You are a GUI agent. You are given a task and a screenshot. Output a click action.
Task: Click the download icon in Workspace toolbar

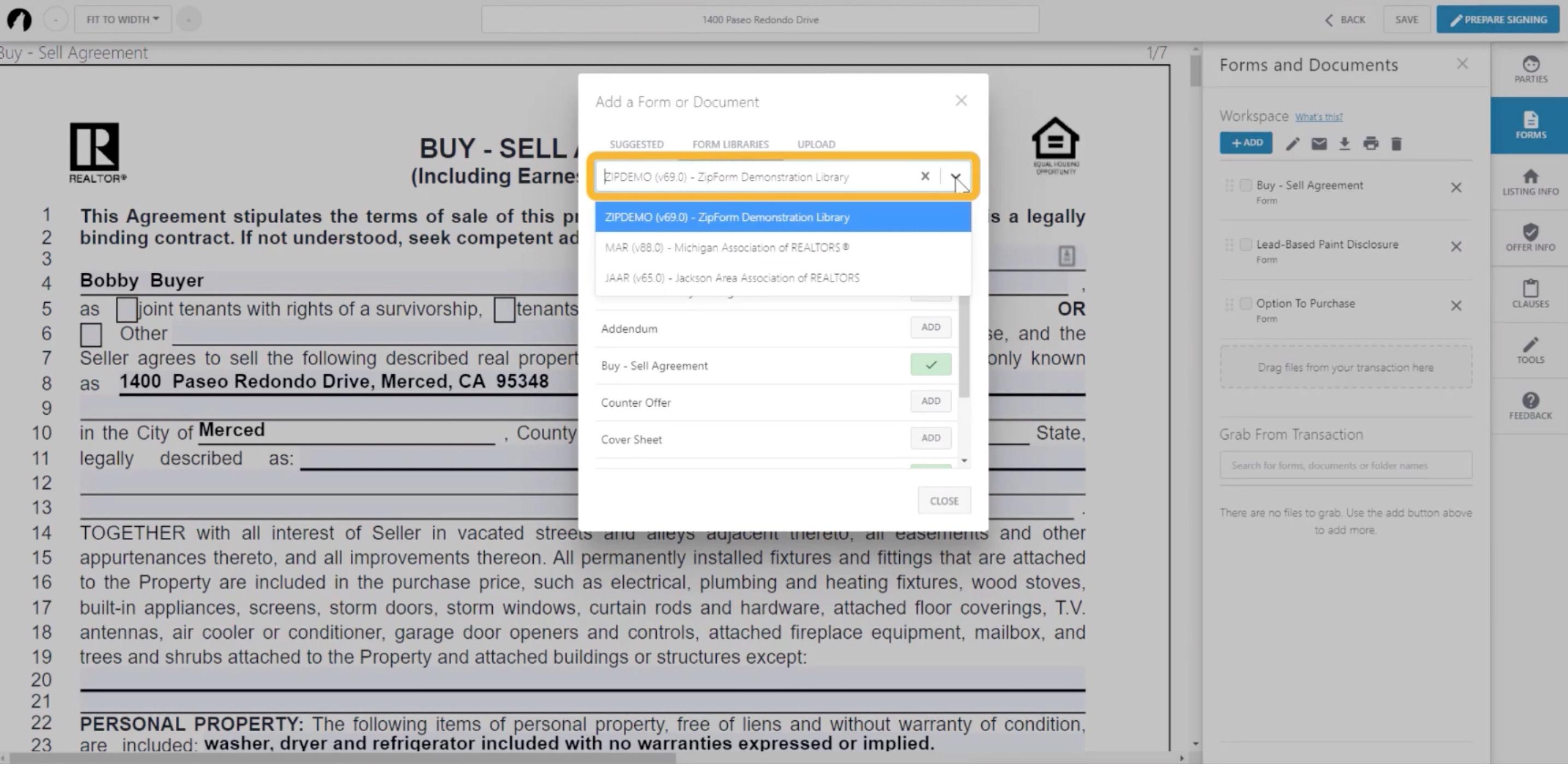1344,144
